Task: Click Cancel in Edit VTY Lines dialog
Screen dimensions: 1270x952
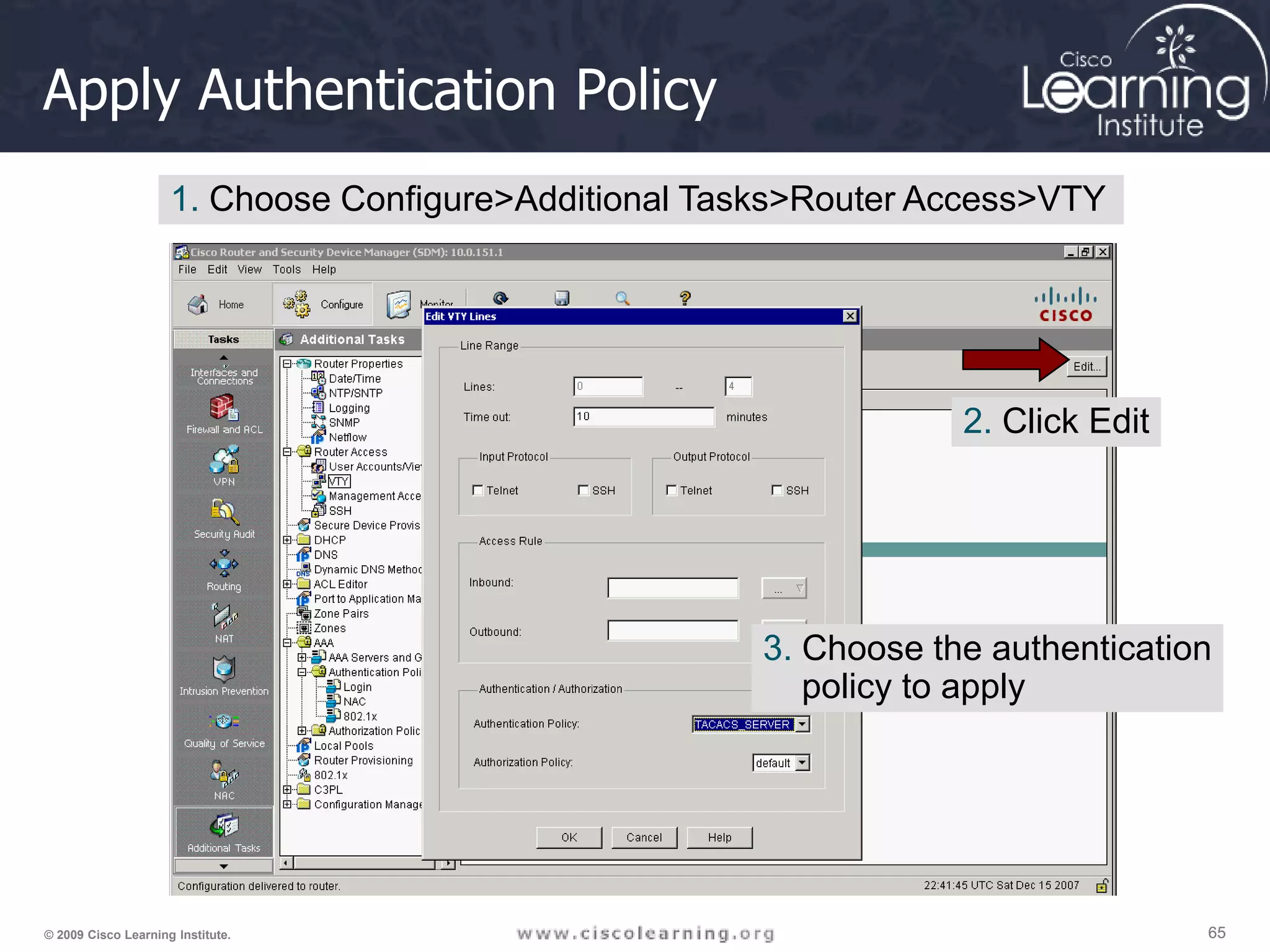Action: coord(644,837)
